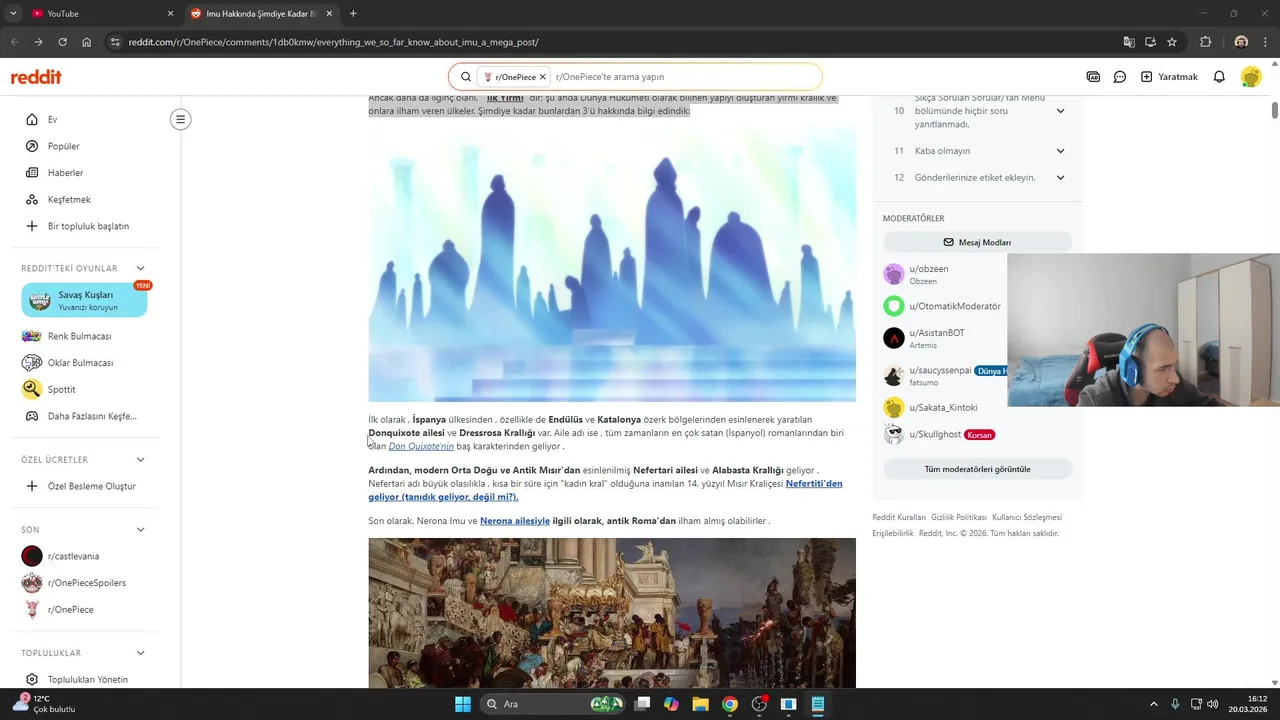Click Tüm moderatörleri görüntüle button

(977, 469)
